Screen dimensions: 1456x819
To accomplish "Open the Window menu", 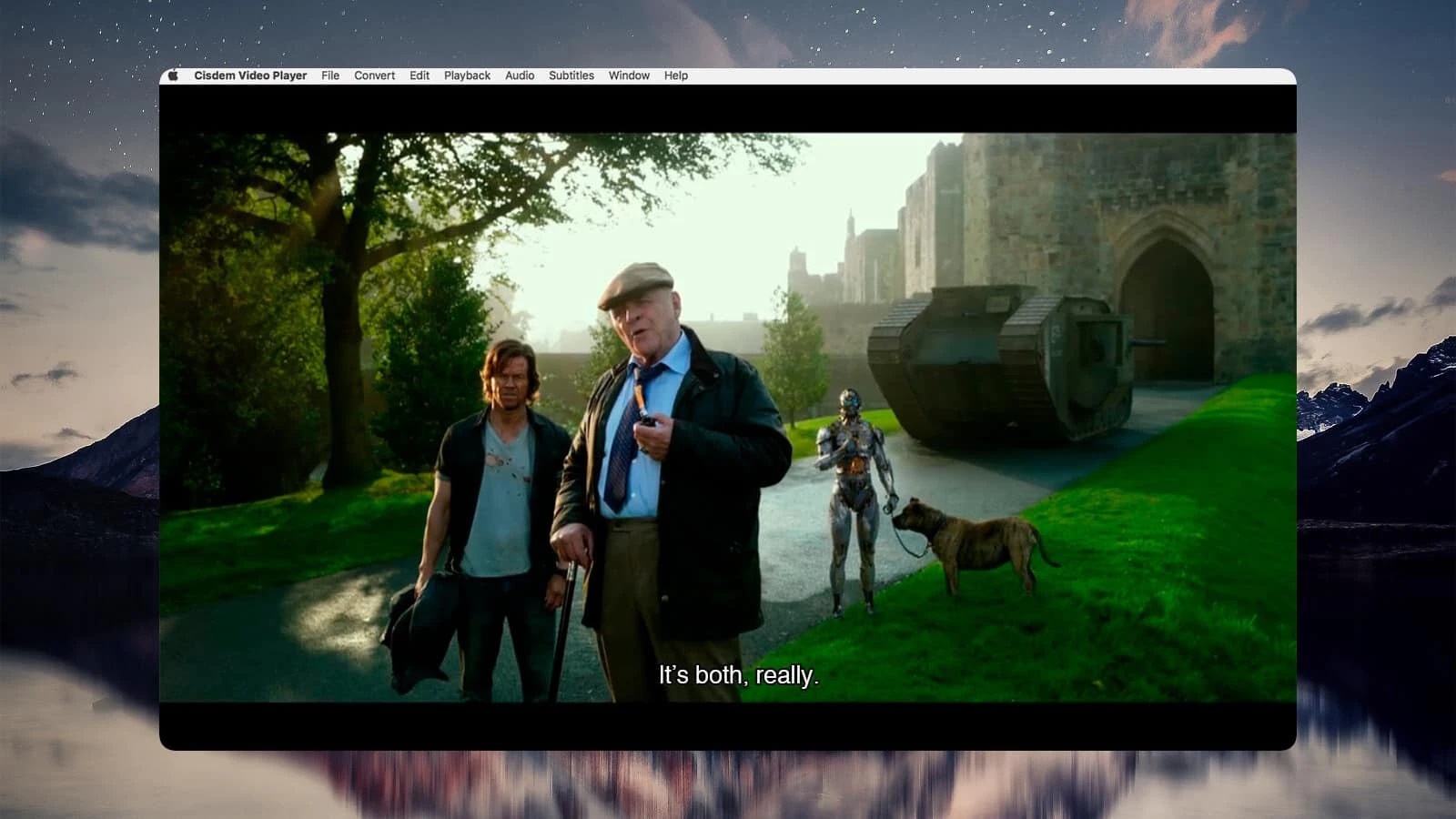I will (629, 76).
